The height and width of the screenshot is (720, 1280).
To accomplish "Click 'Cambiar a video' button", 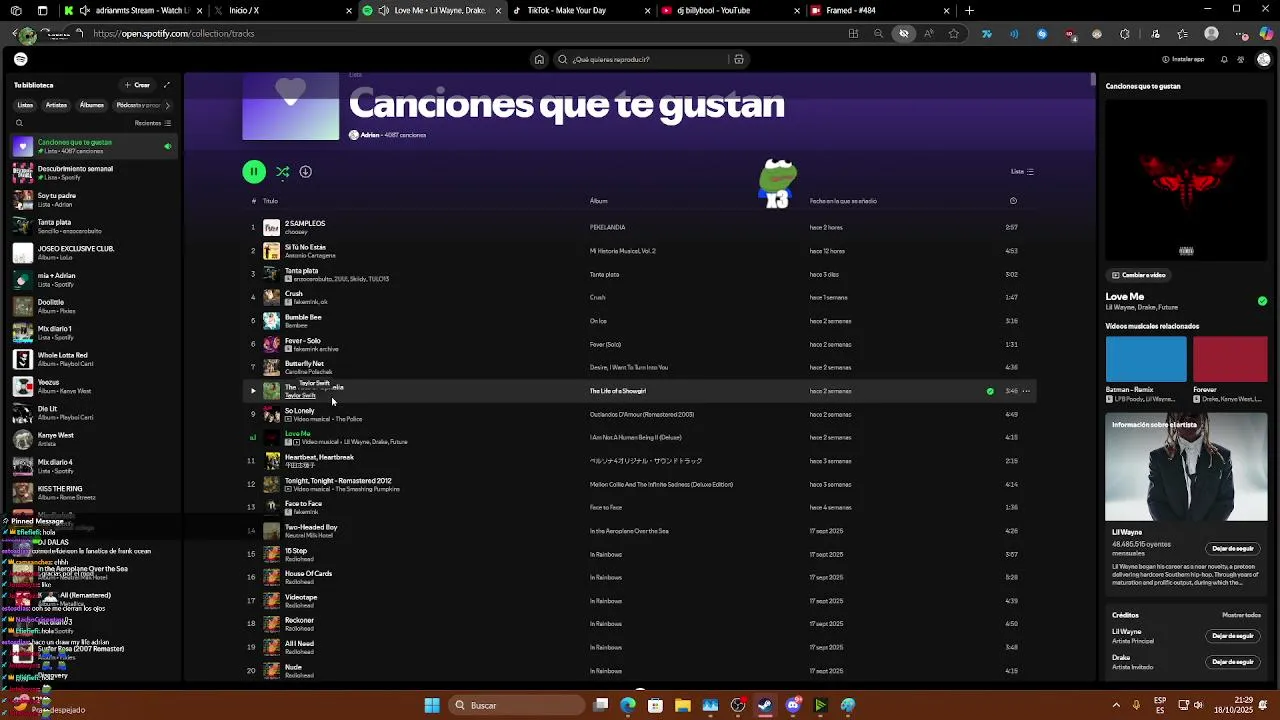I will coord(1139,275).
